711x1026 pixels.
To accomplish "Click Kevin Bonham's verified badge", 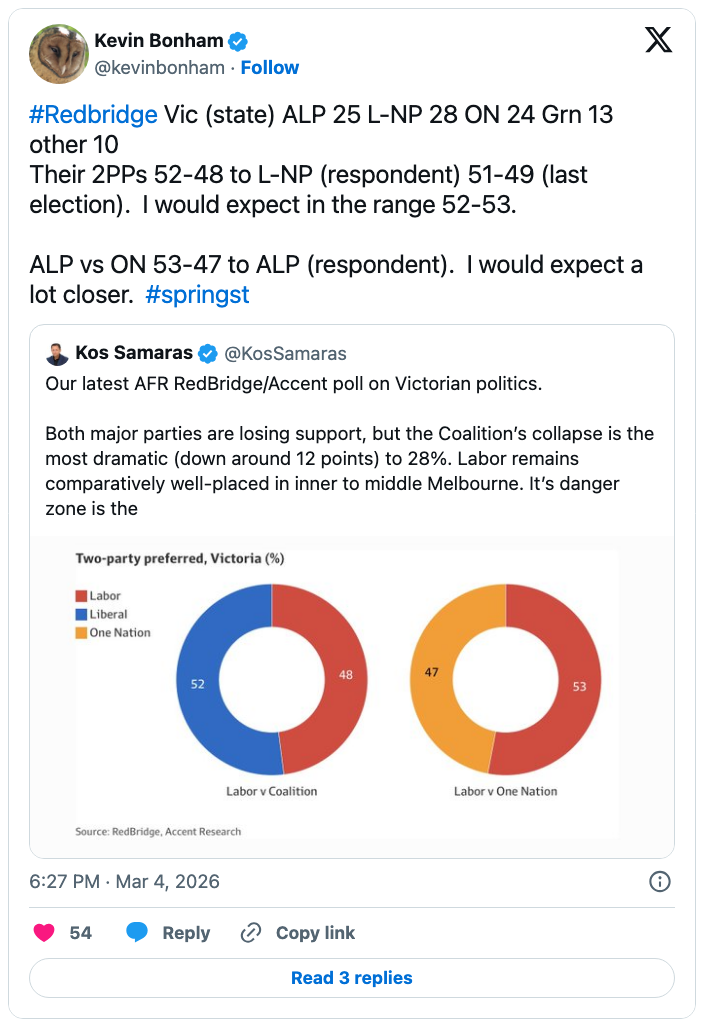I will point(239,41).
